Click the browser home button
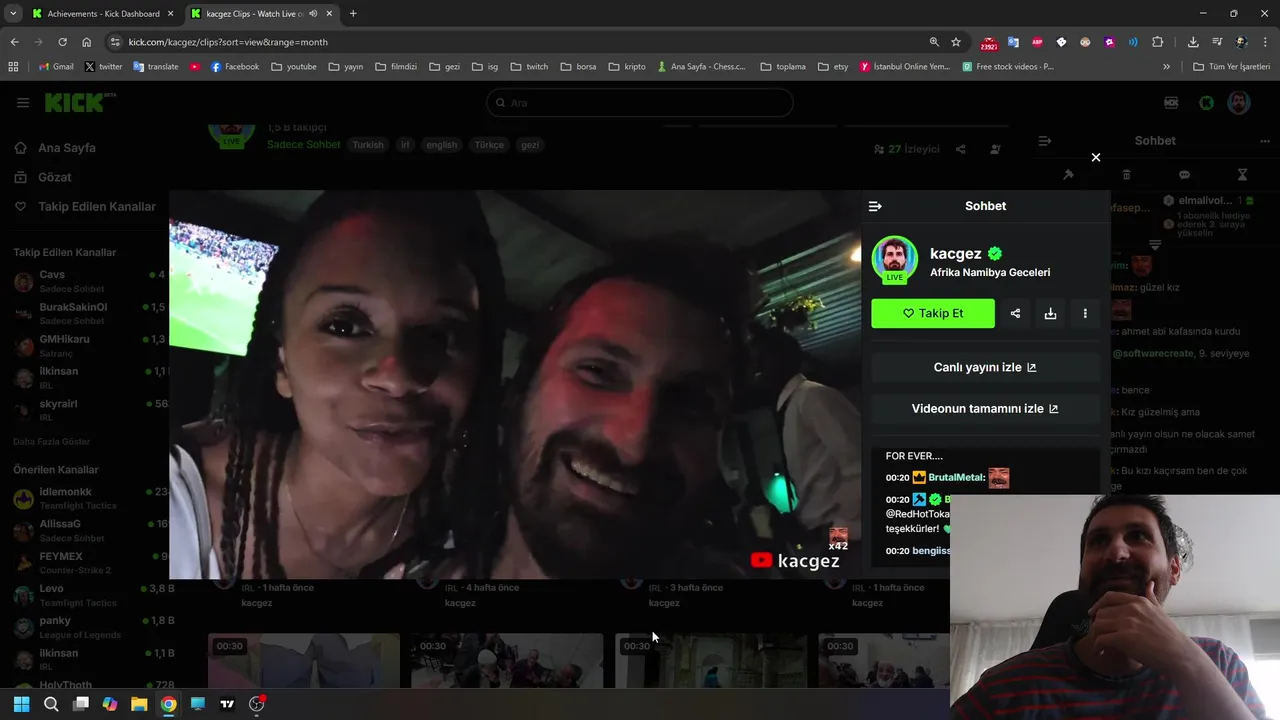Image resolution: width=1280 pixels, height=720 pixels. [x=86, y=42]
